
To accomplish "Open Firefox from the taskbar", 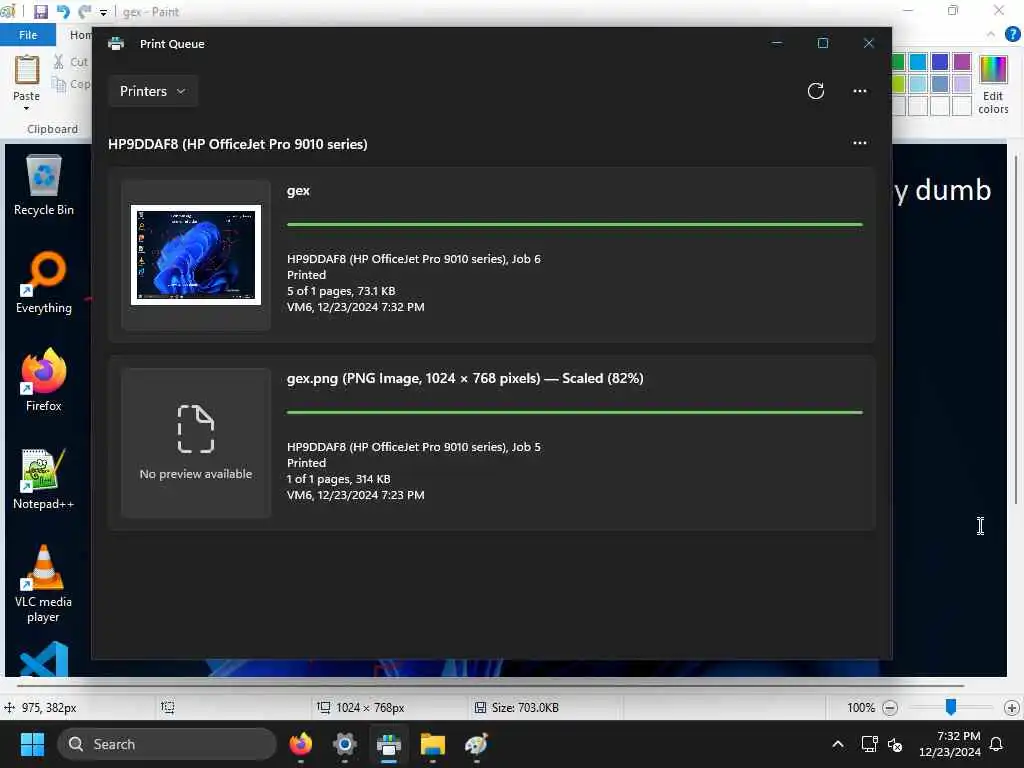I will pyautogui.click(x=300, y=744).
